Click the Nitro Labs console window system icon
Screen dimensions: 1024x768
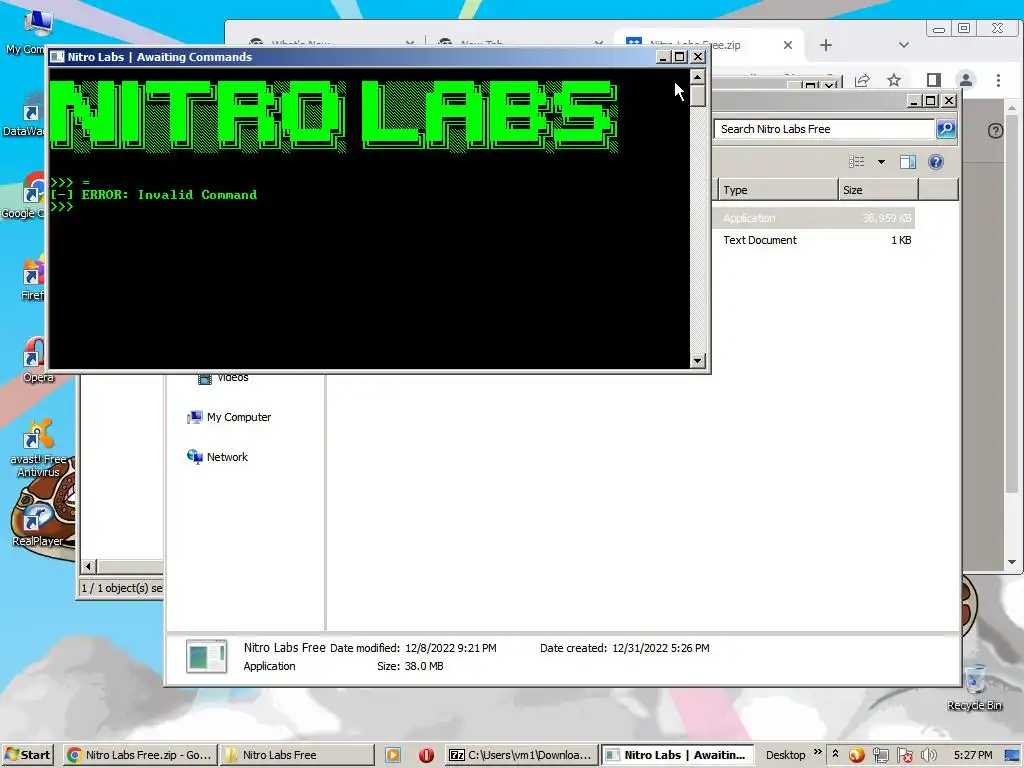[57, 57]
